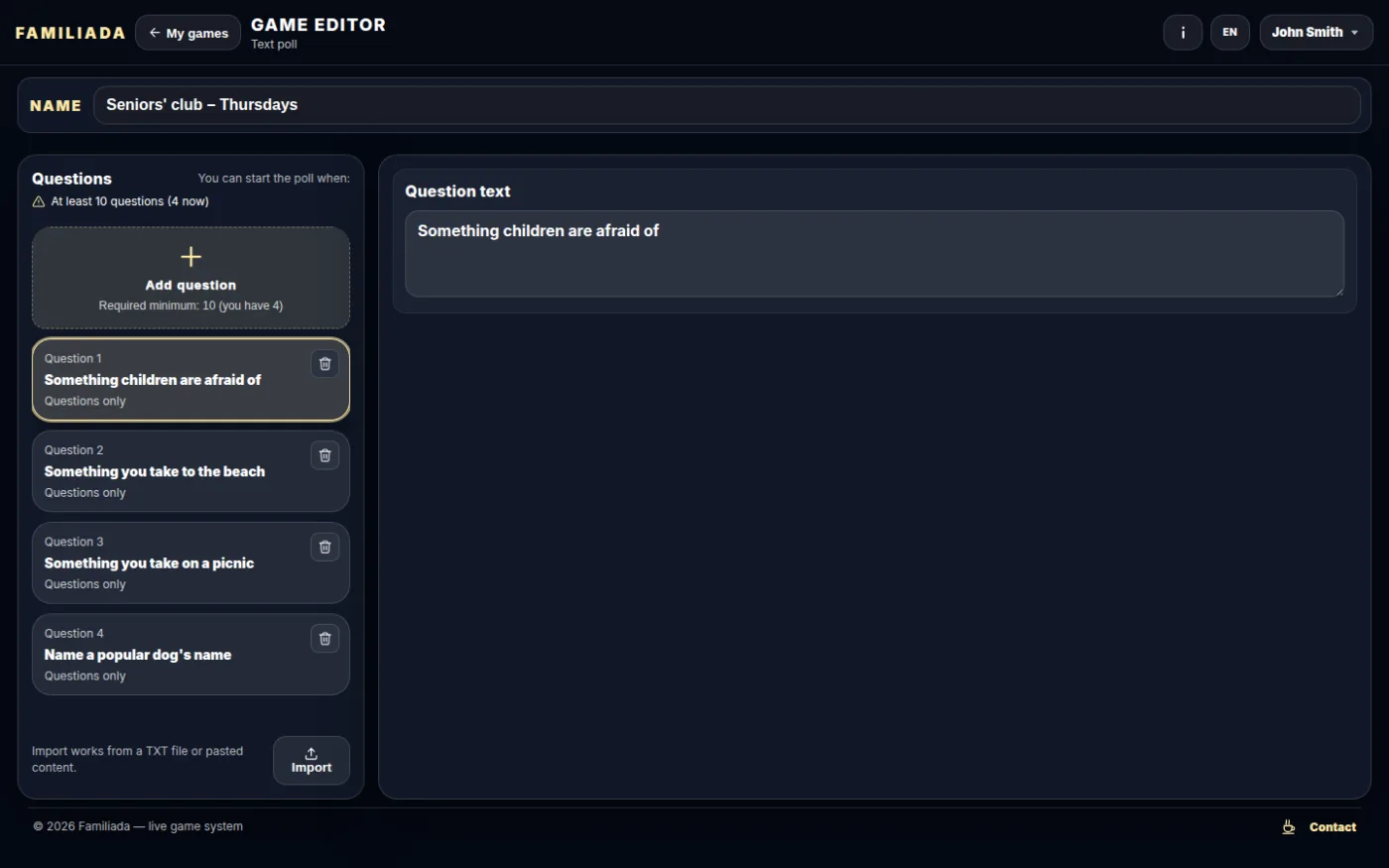
Task: Click the 'Question text' label
Action: pyautogui.click(x=457, y=191)
